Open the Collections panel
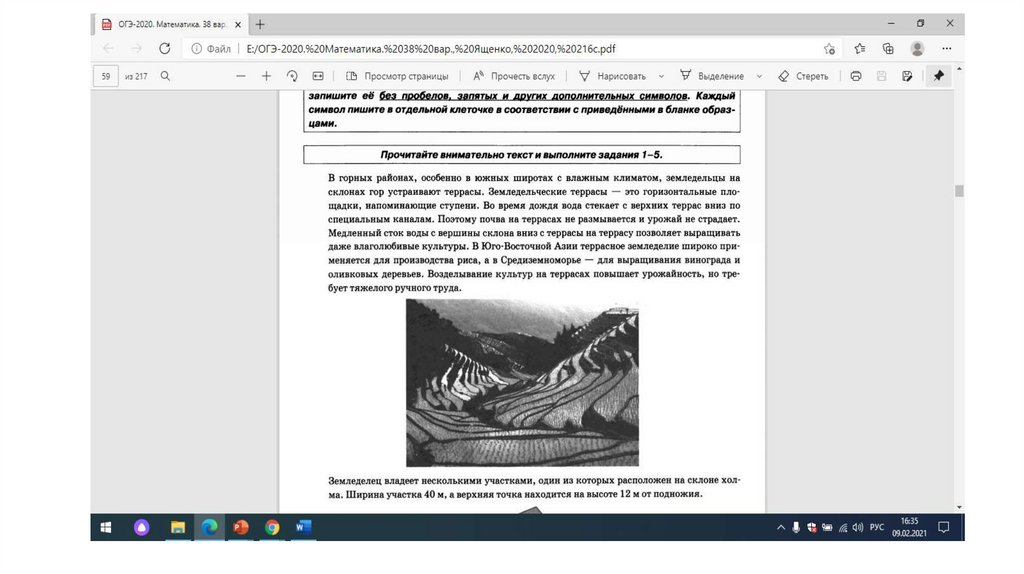The height and width of the screenshot is (574, 1024). tap(888, 49)
